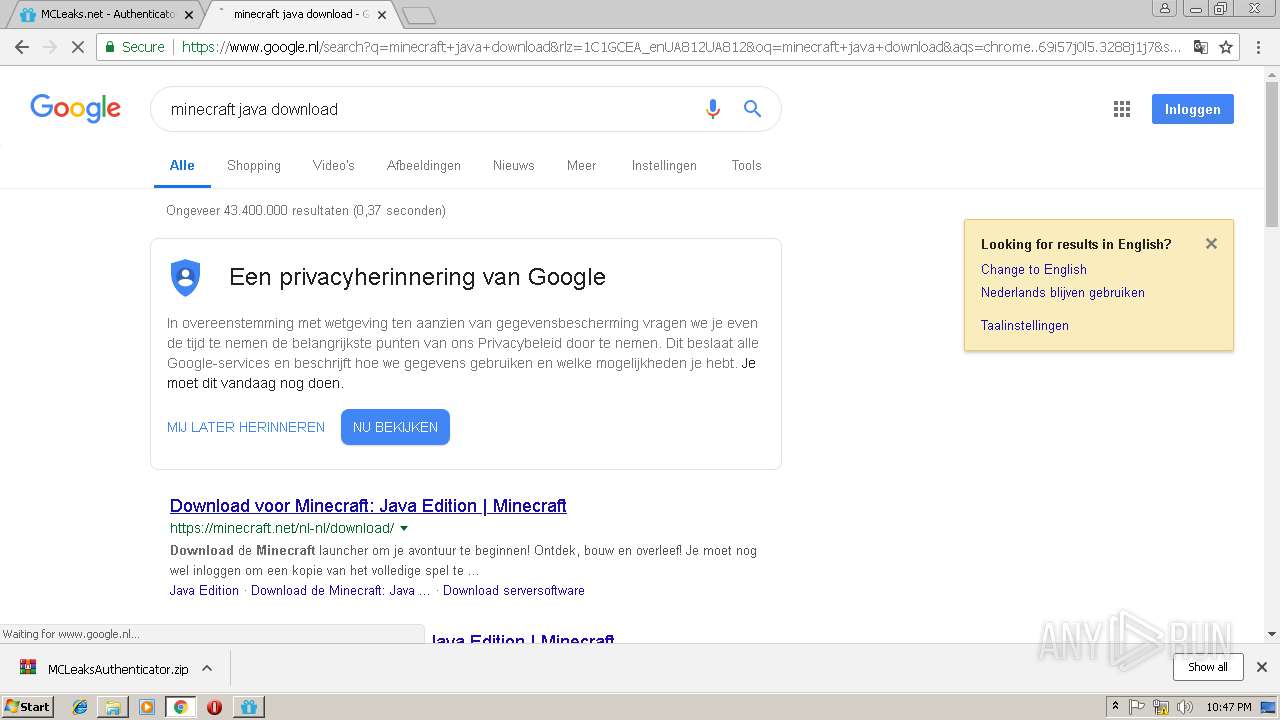1280x720 pixels.
Task: Select the Alle search tab
Action: tap(182, 165)
